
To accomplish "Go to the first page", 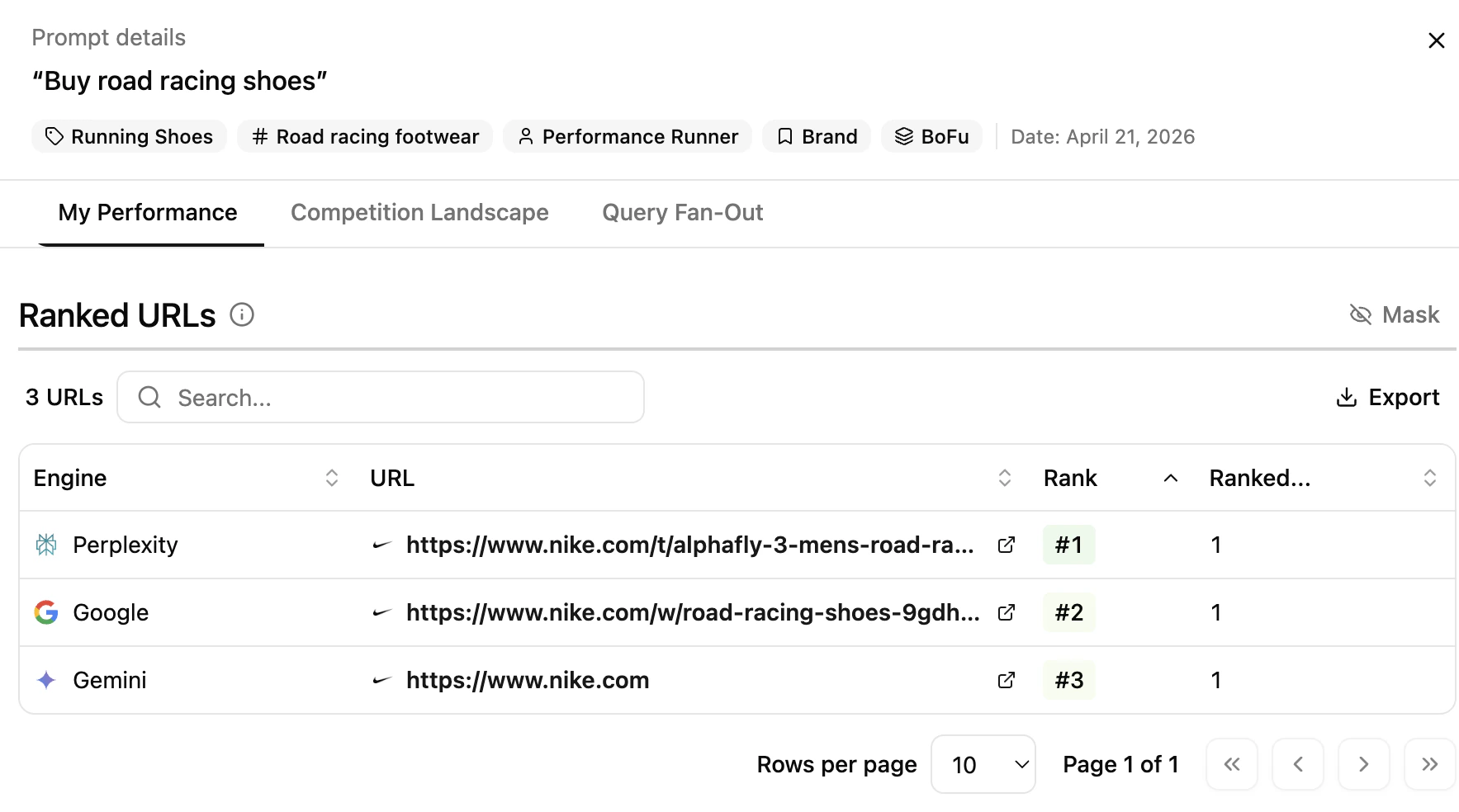I will point(1232,764).
